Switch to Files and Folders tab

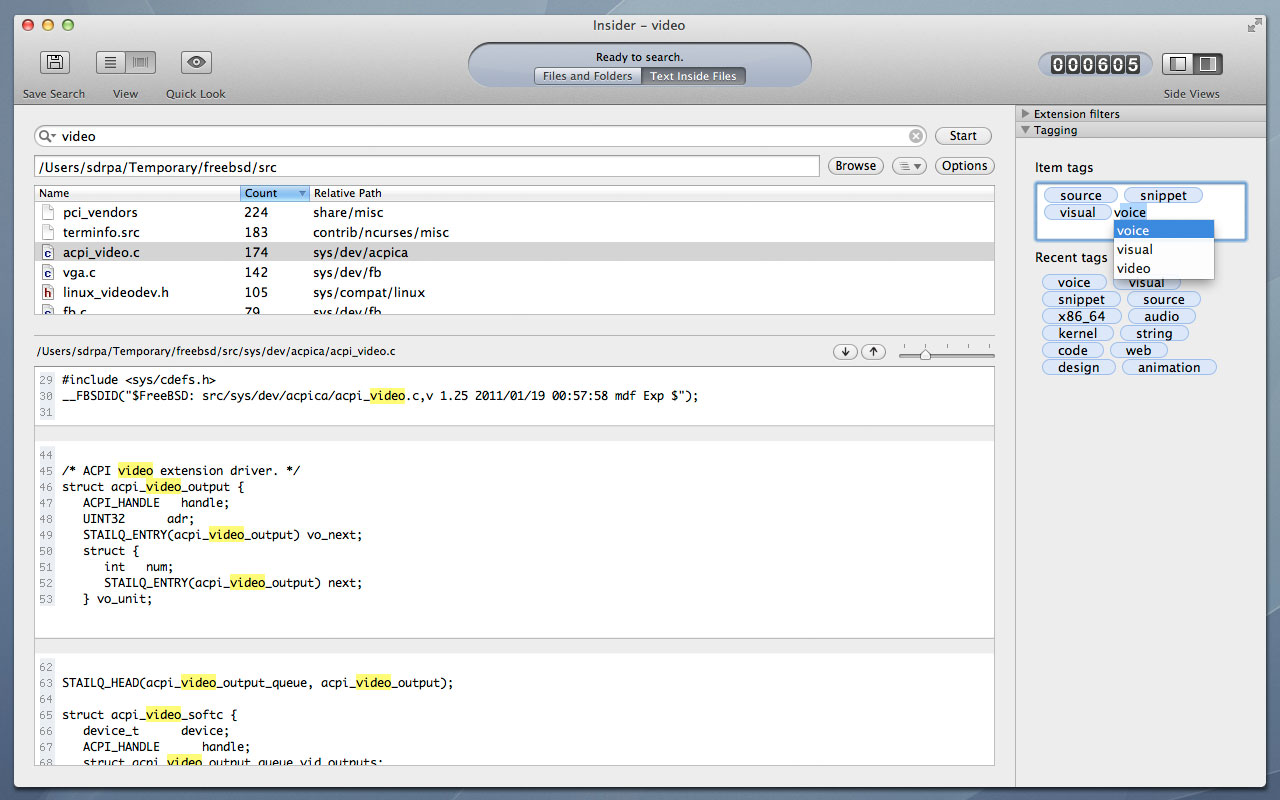(587, 76)
